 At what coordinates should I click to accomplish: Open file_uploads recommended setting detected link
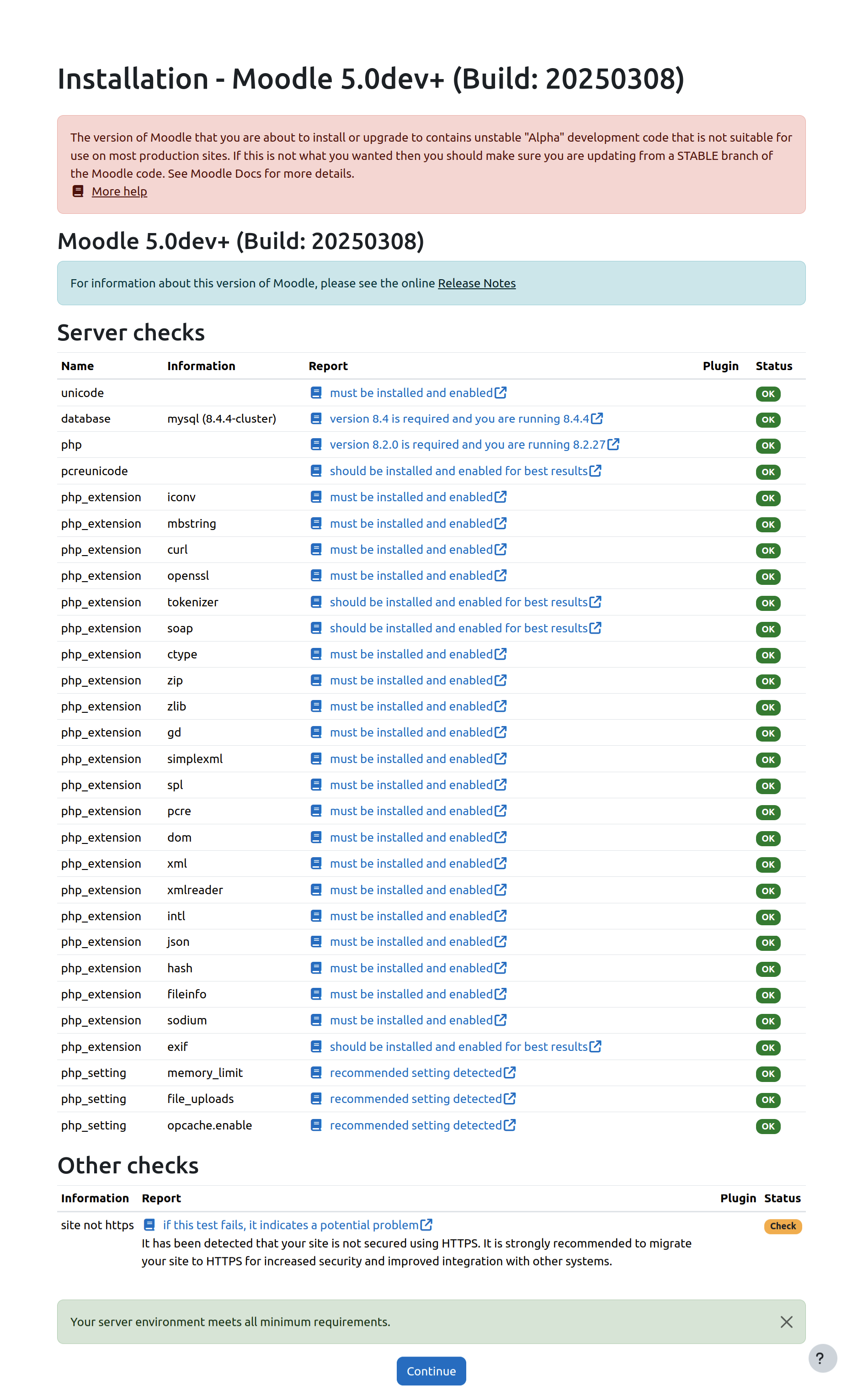[x=422, y=1099]
